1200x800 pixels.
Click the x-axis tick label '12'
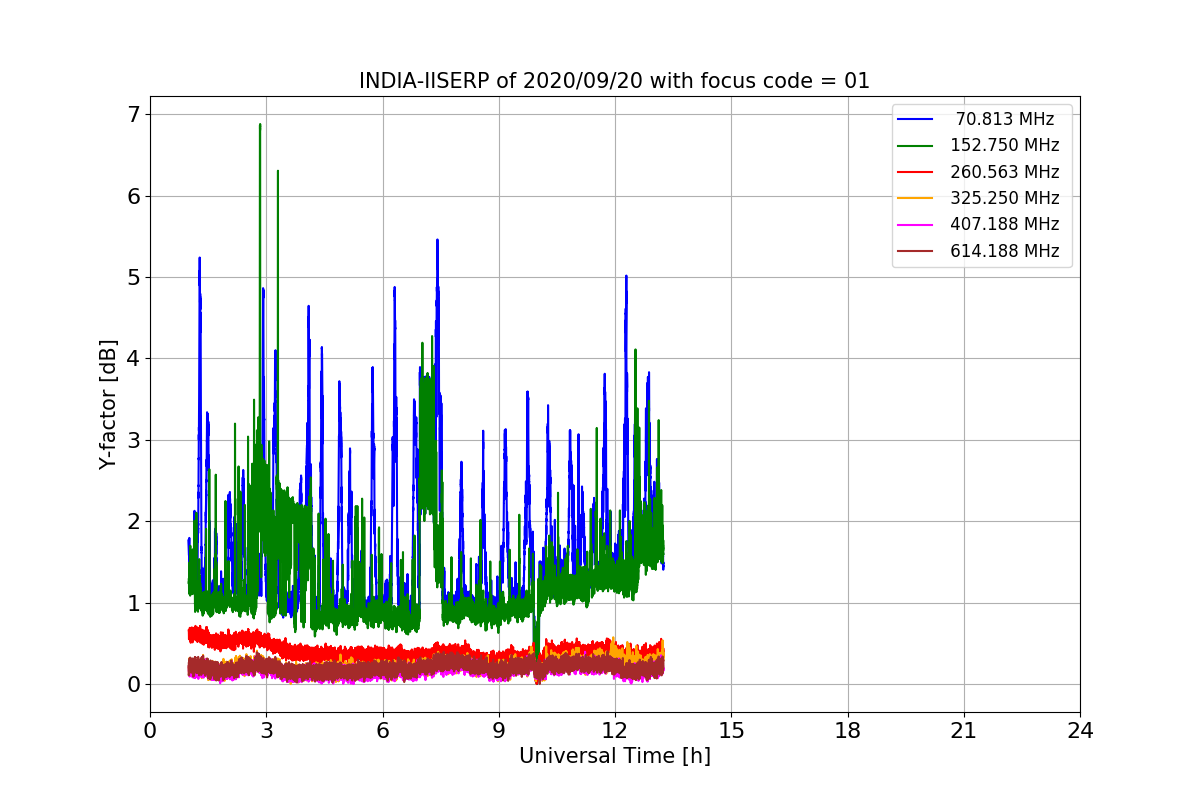tap(615, 731)
